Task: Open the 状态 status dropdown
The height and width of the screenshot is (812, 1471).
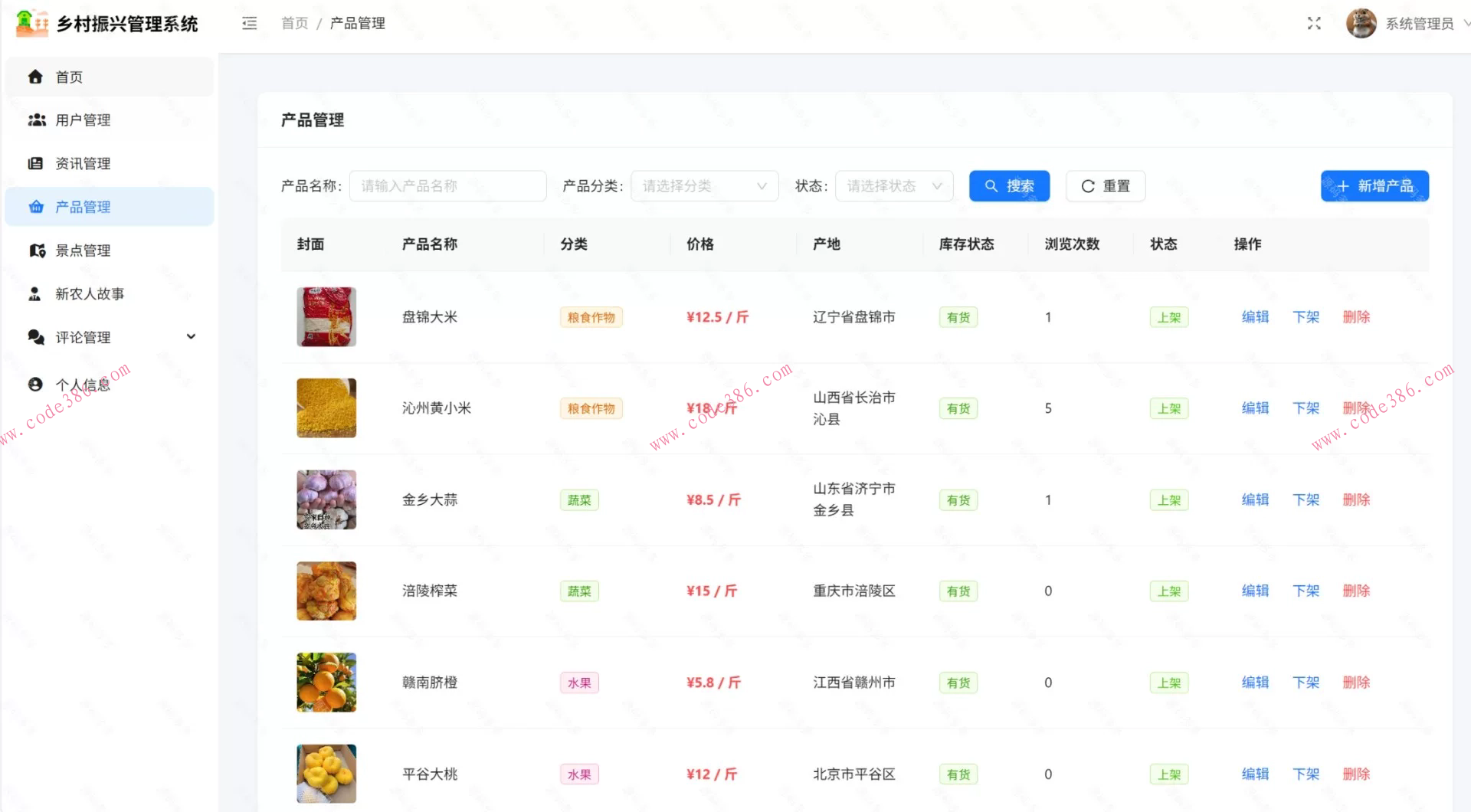Action: (893, 185)
